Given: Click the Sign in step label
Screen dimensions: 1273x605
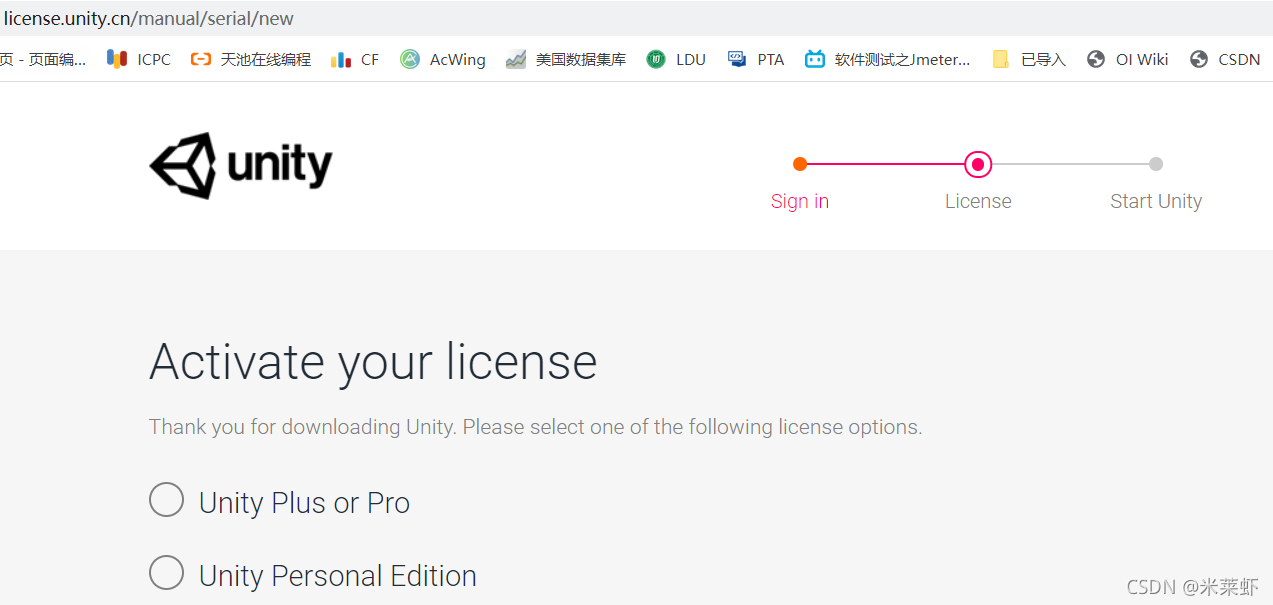Looking at the screenshot, I should 800,201.
